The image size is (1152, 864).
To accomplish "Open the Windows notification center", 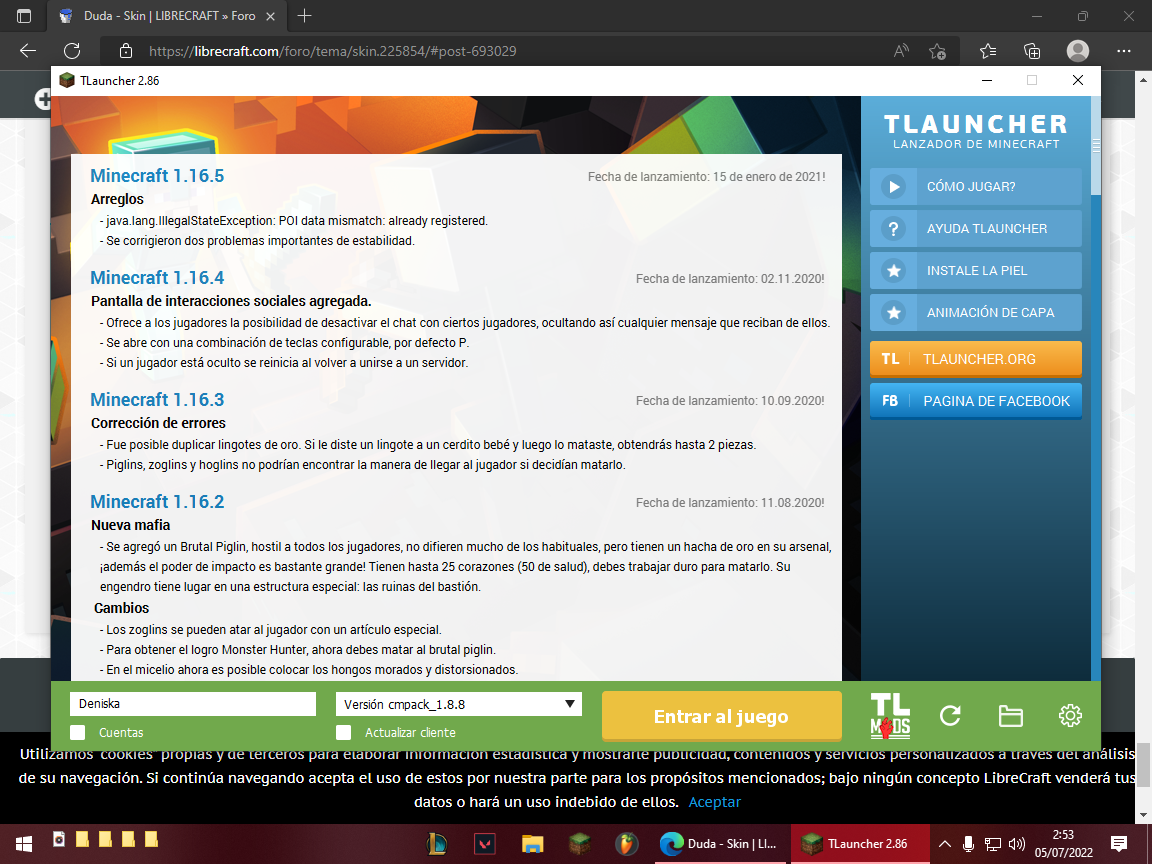I will click(x=1119, y=843).
